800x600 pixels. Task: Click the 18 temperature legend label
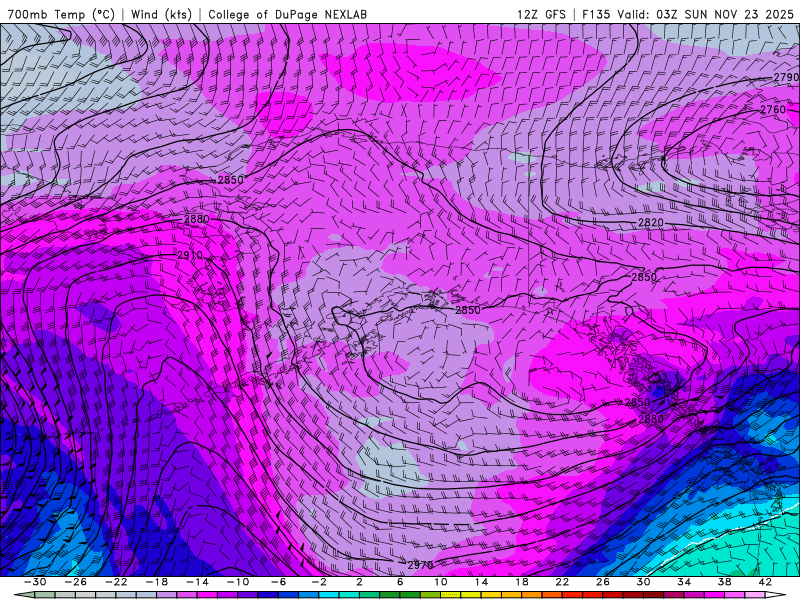point(521,582)
